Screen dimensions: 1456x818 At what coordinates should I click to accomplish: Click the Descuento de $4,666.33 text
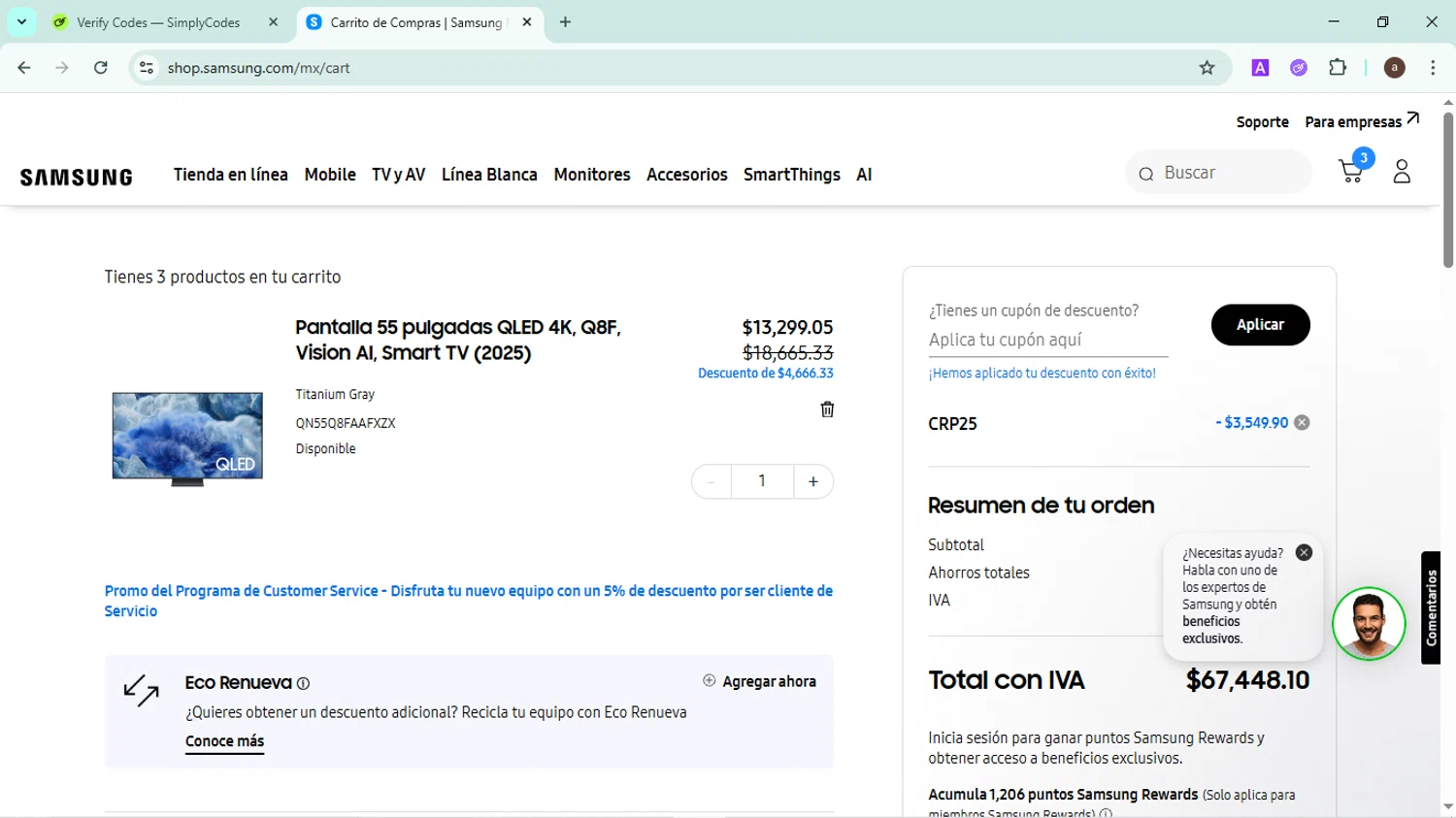tap(766, 374)
